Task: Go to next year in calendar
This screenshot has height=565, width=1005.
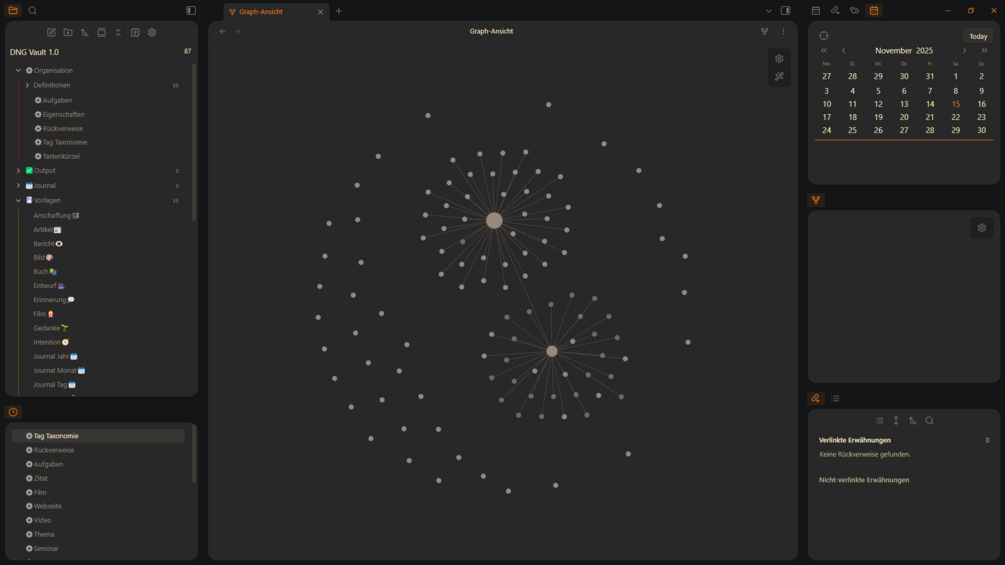Action: 984,51
